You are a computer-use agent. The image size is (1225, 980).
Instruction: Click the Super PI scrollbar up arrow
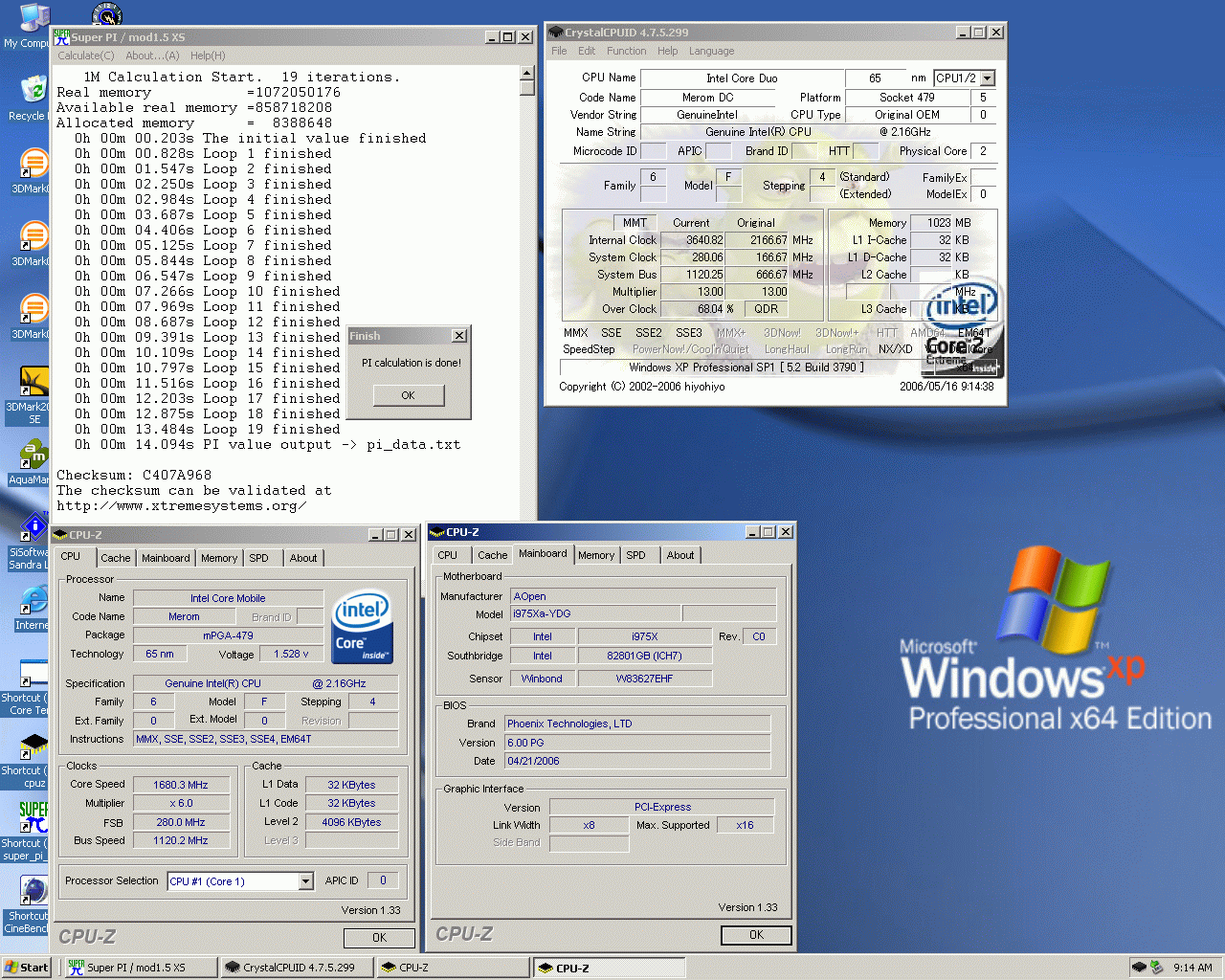tap(527, 73)
